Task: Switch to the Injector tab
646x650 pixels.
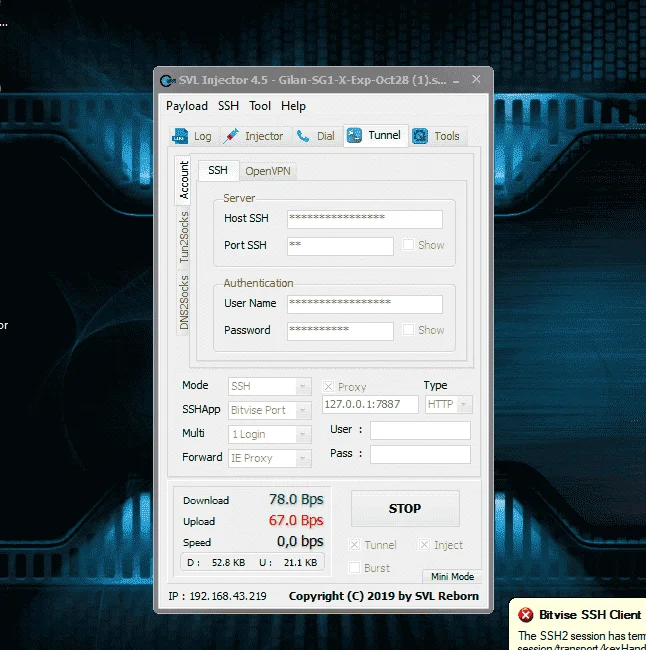Action: tap(255, 136)
